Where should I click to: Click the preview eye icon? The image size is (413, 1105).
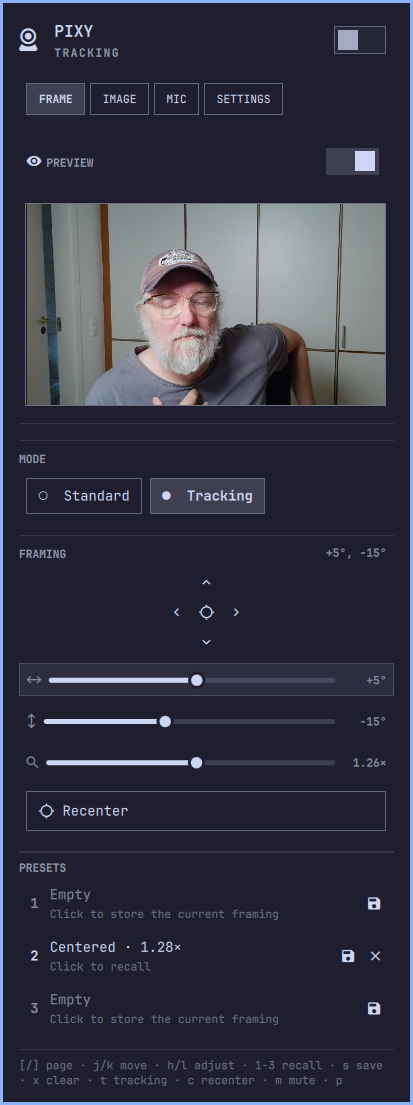click(x=33, y=162)
